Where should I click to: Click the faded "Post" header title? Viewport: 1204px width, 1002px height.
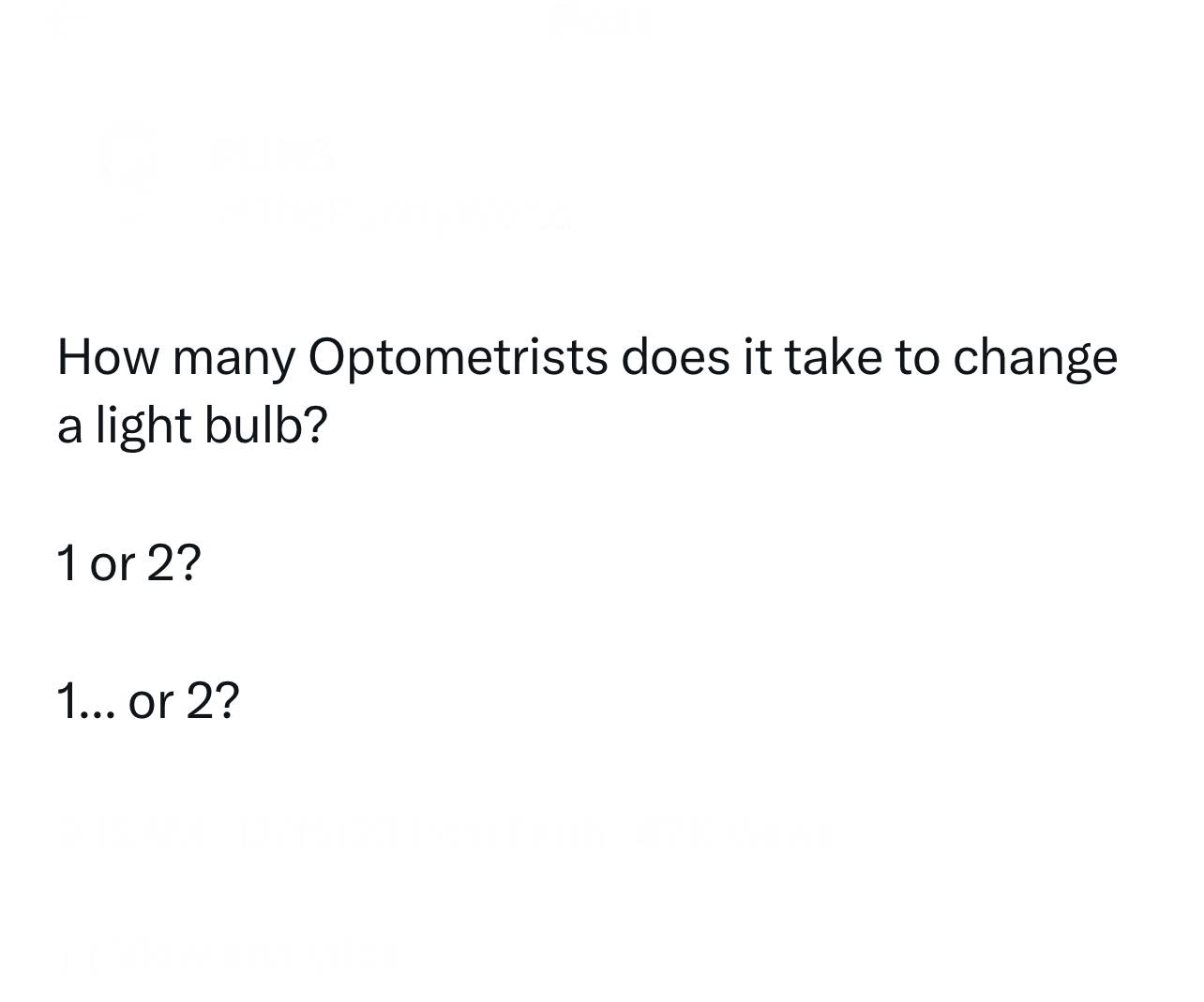[x=600, y=21]
